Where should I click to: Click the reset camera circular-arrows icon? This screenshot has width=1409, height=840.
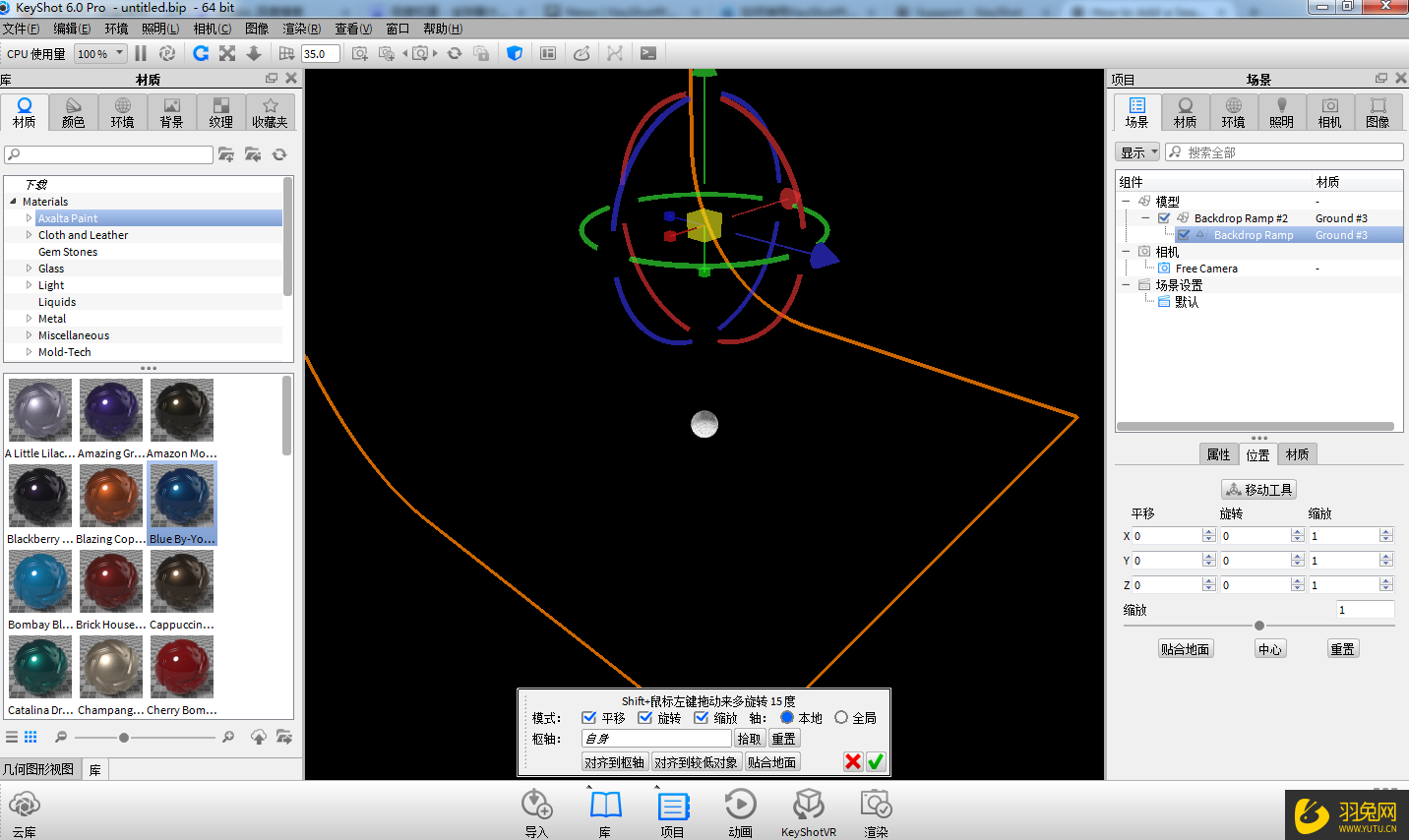coord(455,53)
